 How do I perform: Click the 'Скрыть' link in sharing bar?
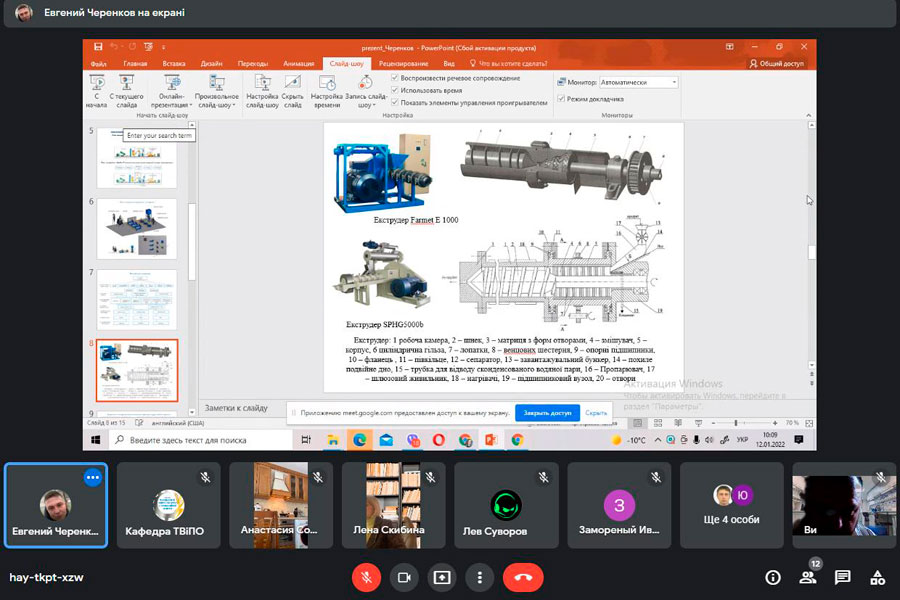click(596, 412)
